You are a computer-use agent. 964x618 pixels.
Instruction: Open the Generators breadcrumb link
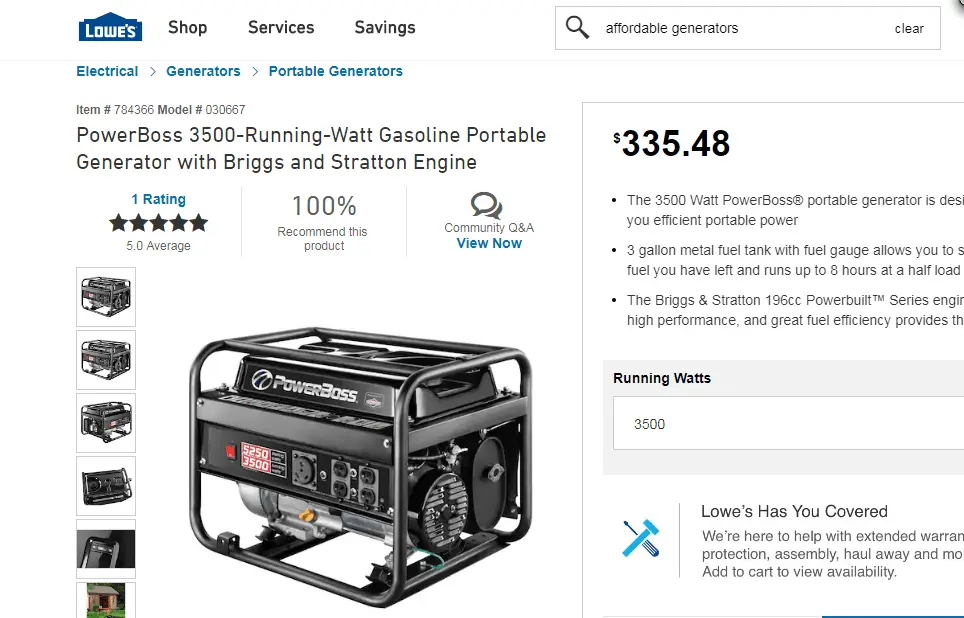(x=203, y=71)
